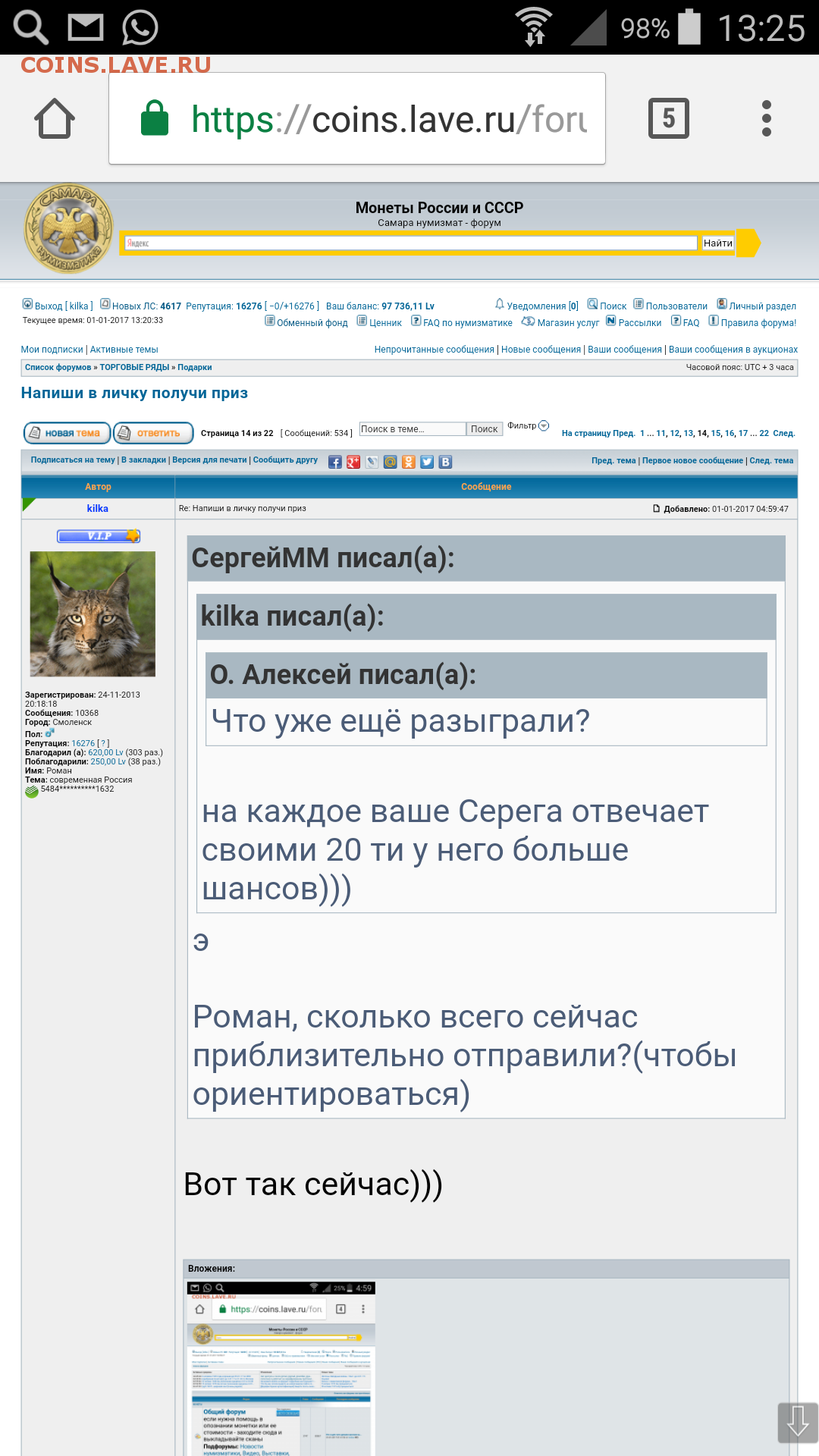Click the Пред. previous page link
Viewport: 819px width, 1456px height.
[623, 434]
